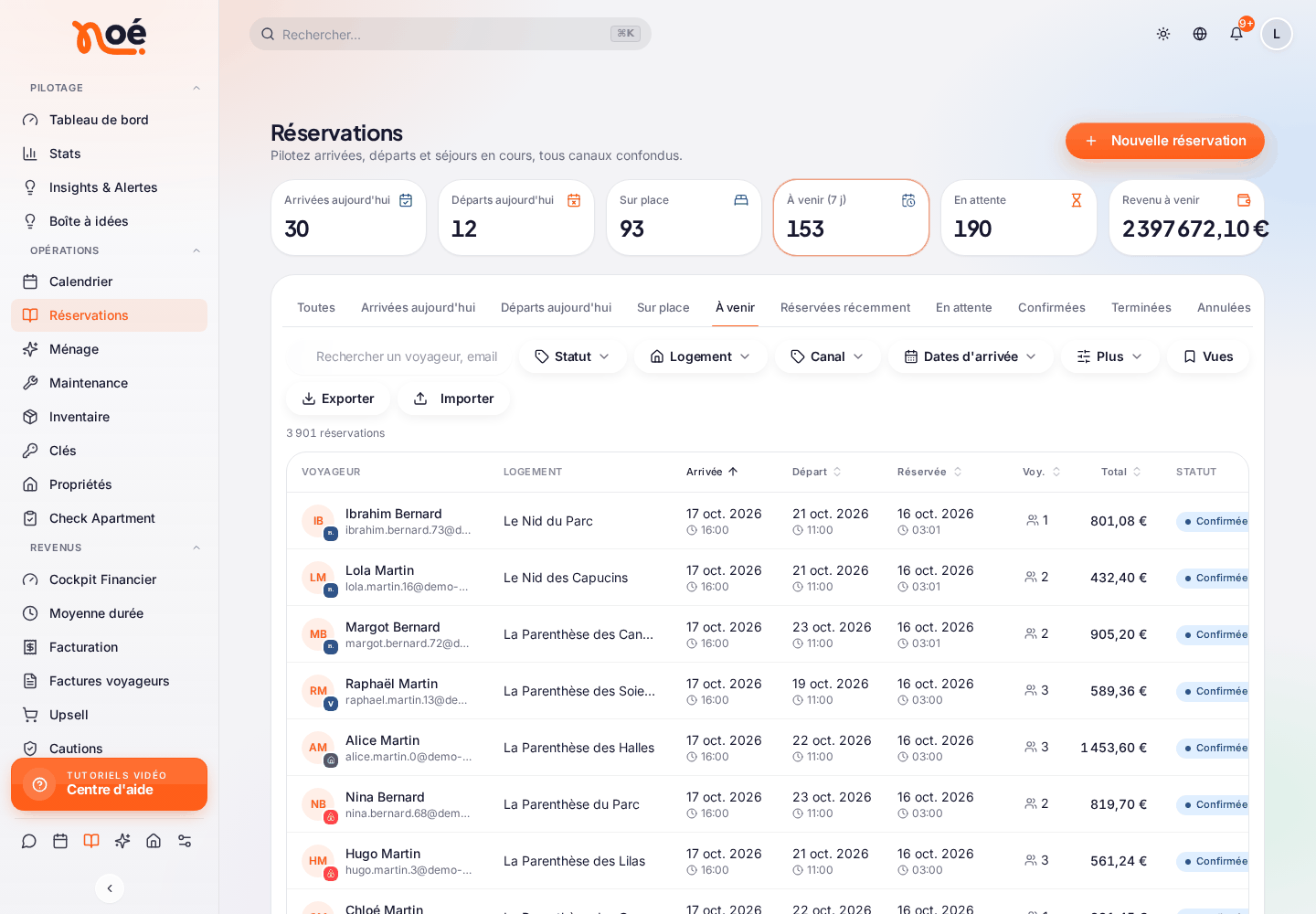
Task: Switch to Arrivées aujourd'hui tab
Action: click(x=418, y=308)
